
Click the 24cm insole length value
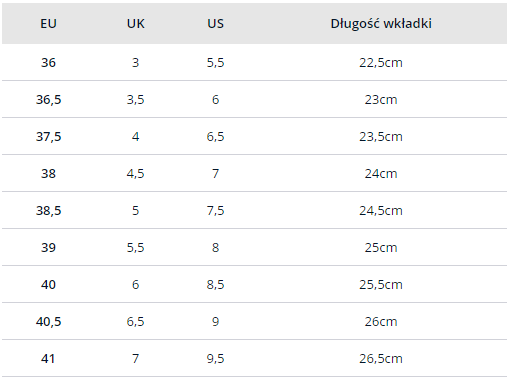click(x=381, y=174)
